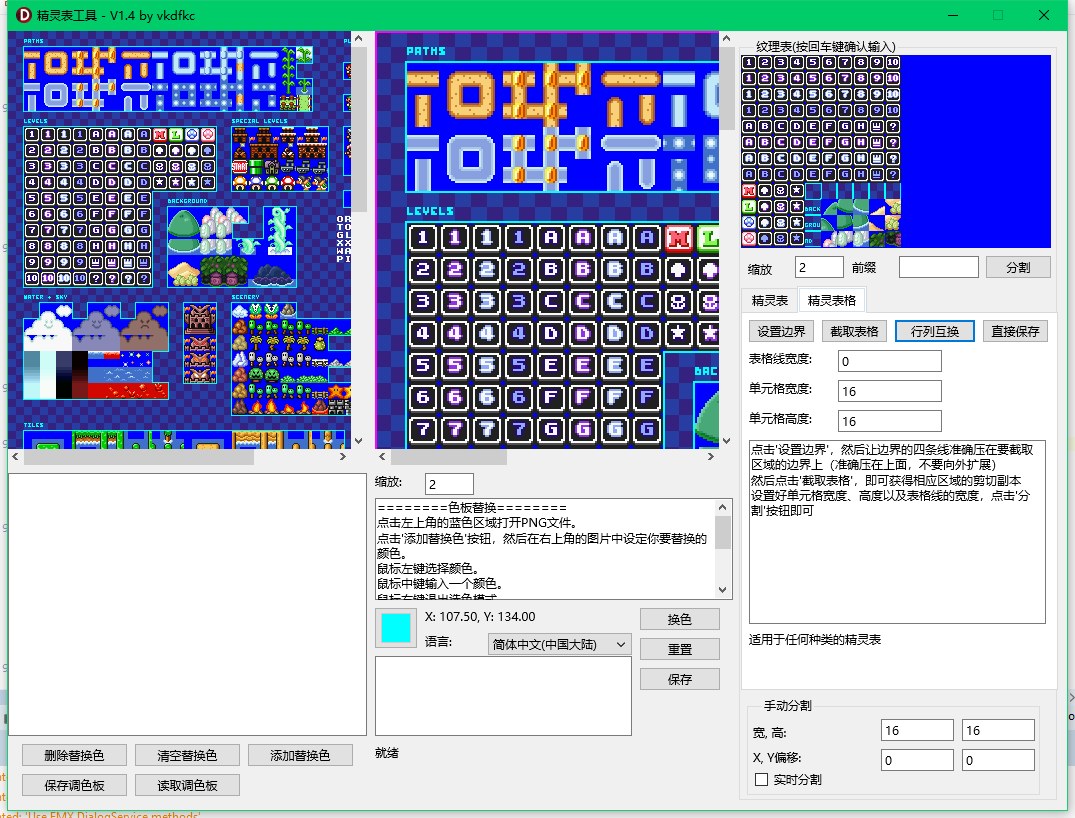Click the 清空替换色 button

pyautogui.click(x=187, y=755)
